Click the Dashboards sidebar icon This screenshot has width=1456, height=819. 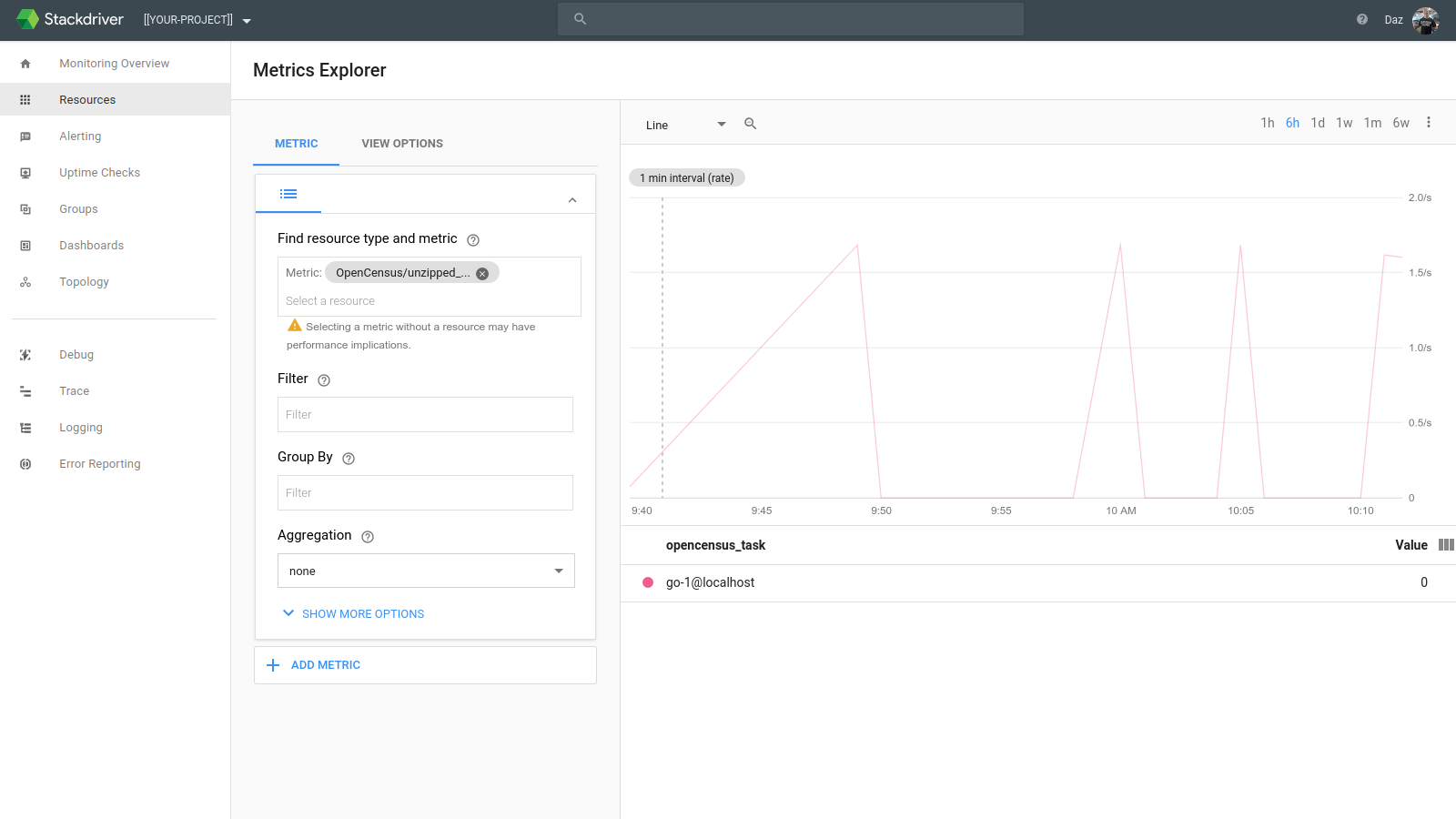[25, 246]
